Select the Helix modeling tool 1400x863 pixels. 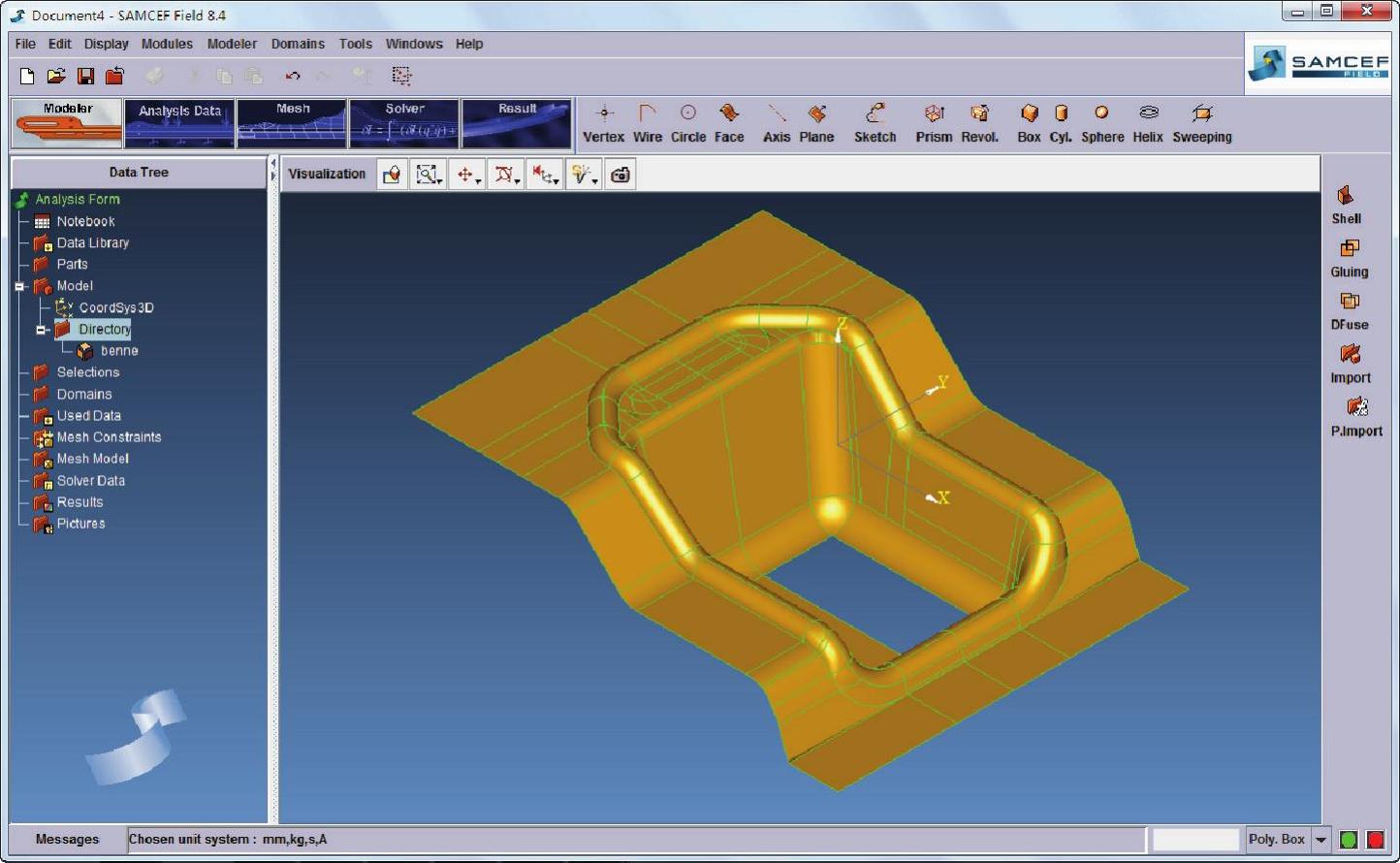1147,123
